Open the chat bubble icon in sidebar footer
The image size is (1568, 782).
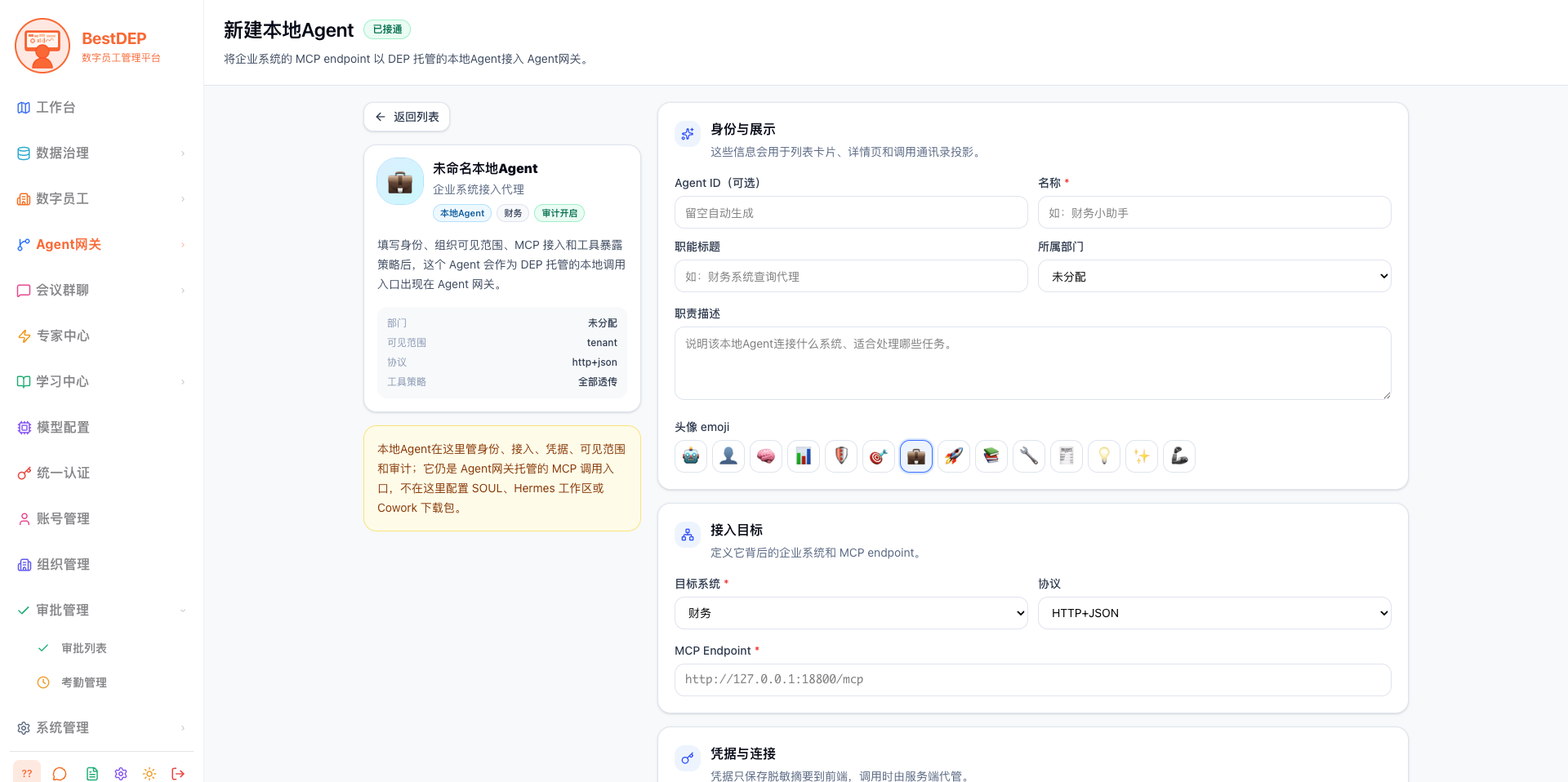click(x=60, y=773)
